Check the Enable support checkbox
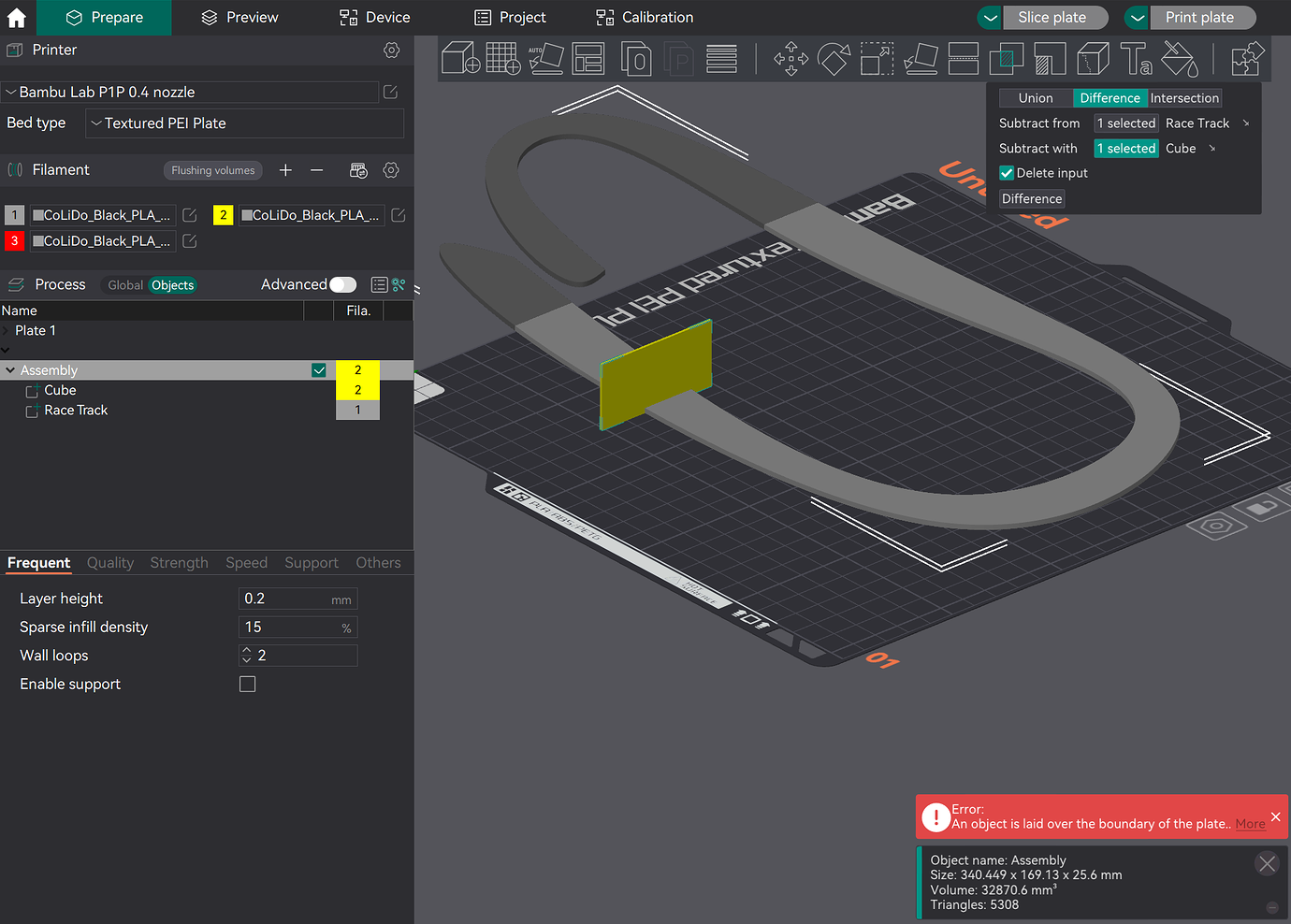This screenshot has width=1291, height=924. 247,684
